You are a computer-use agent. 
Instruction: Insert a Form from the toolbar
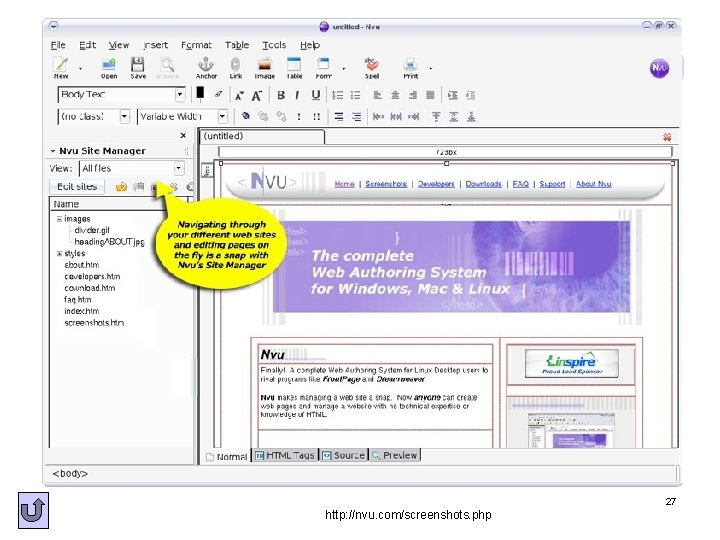(323, 68)
